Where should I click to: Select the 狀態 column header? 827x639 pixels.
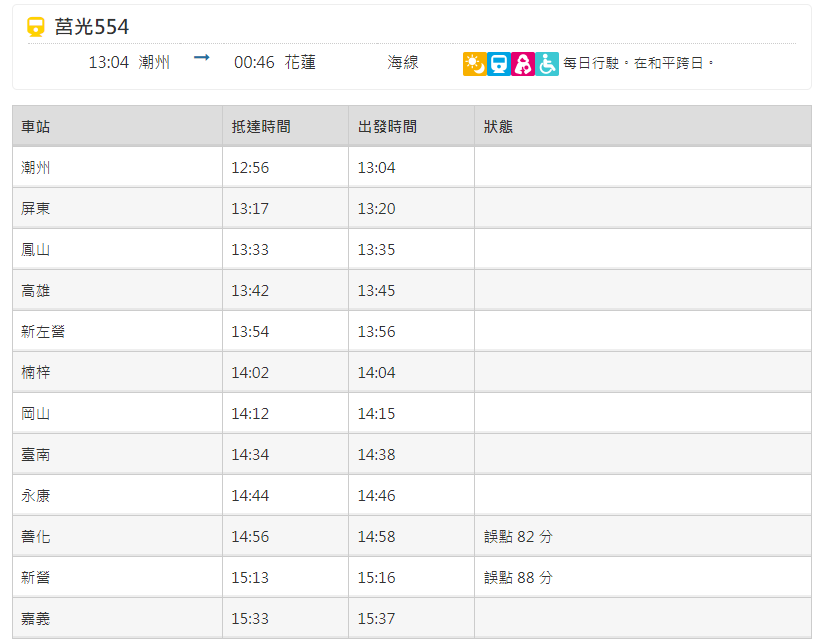point(498,127)
